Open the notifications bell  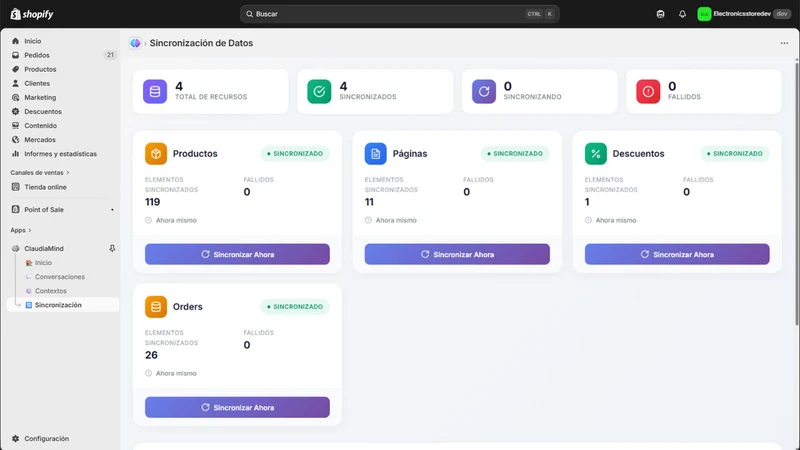coord(682,14)
